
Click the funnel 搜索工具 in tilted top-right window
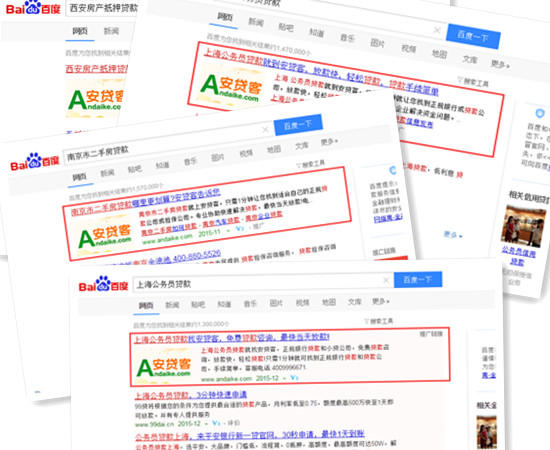point(473,82)
